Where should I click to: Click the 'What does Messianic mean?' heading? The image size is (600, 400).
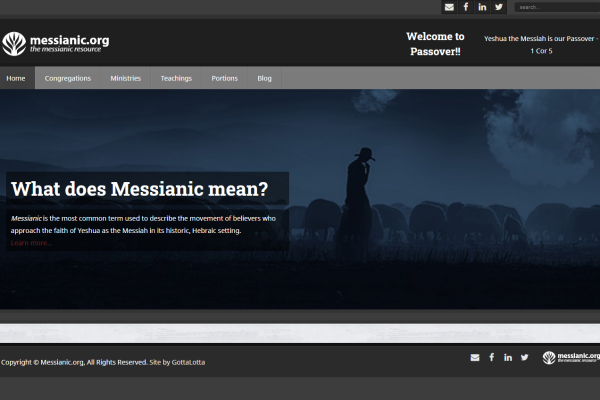[140, 189]
